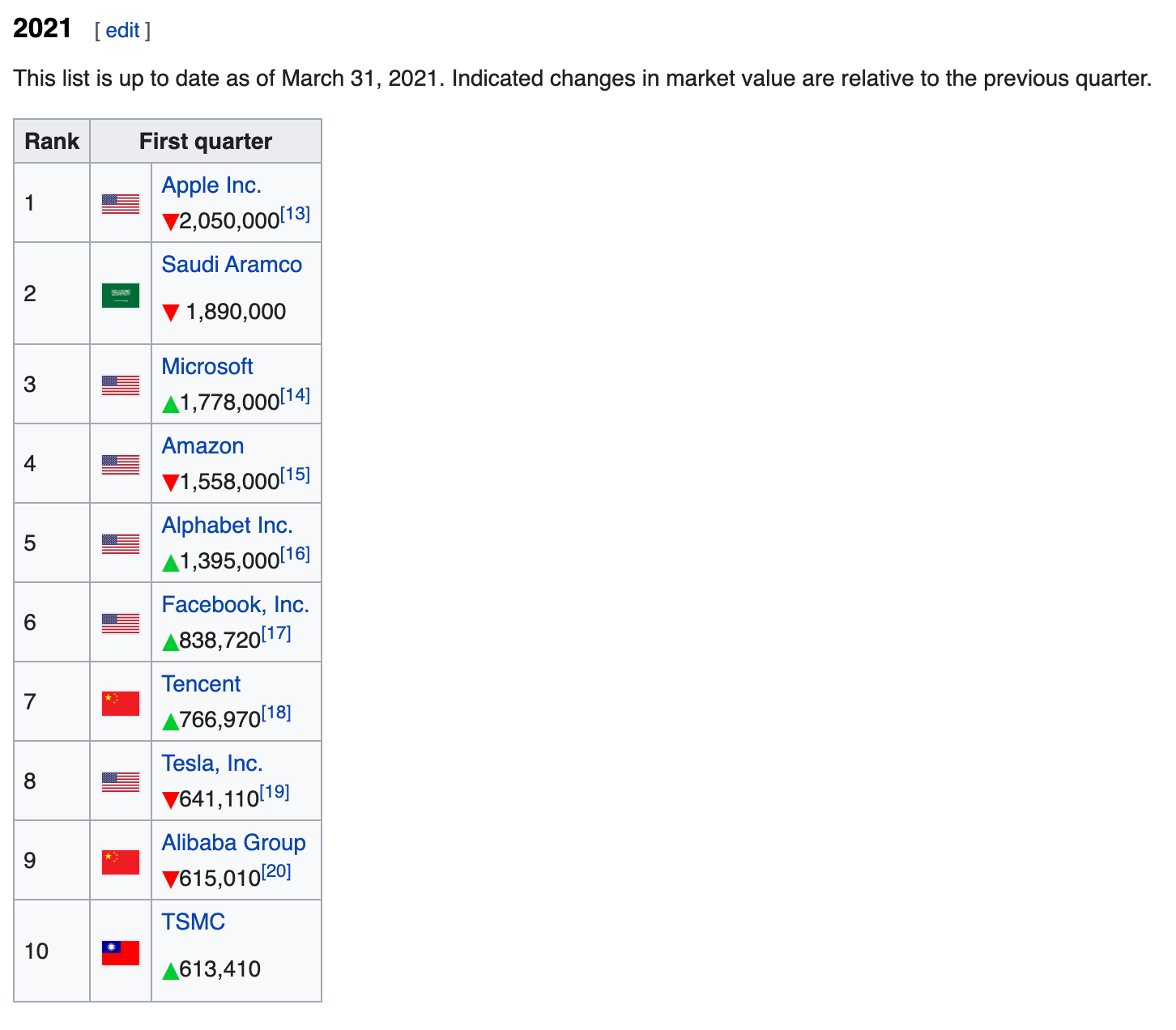Click rank number 5 cell
1176x1030 pixels.
point(52,543)
